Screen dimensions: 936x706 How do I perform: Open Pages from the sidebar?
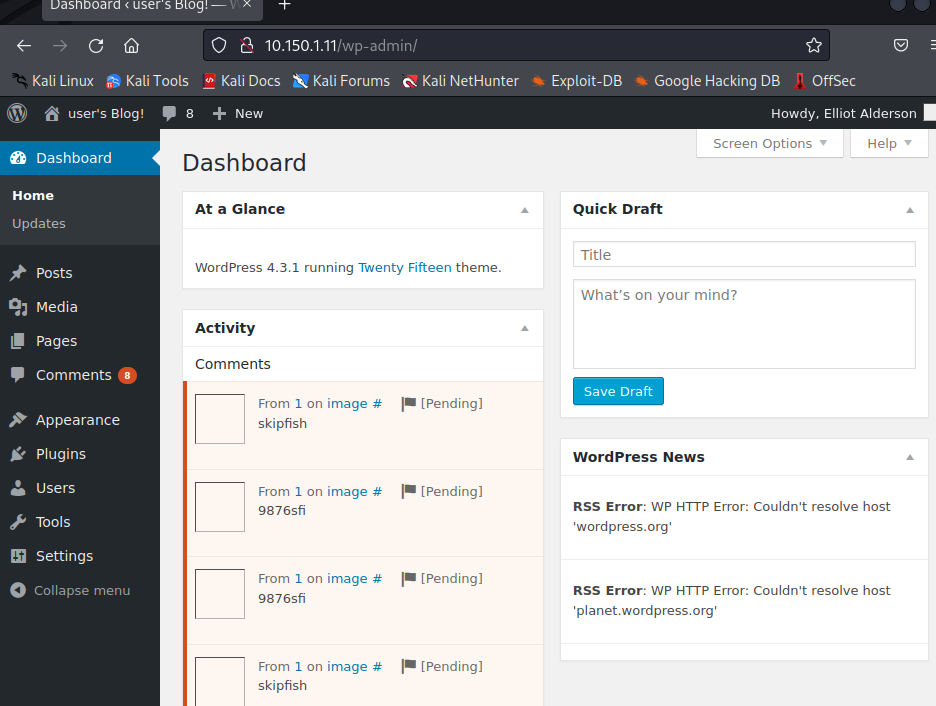[56, 341]
